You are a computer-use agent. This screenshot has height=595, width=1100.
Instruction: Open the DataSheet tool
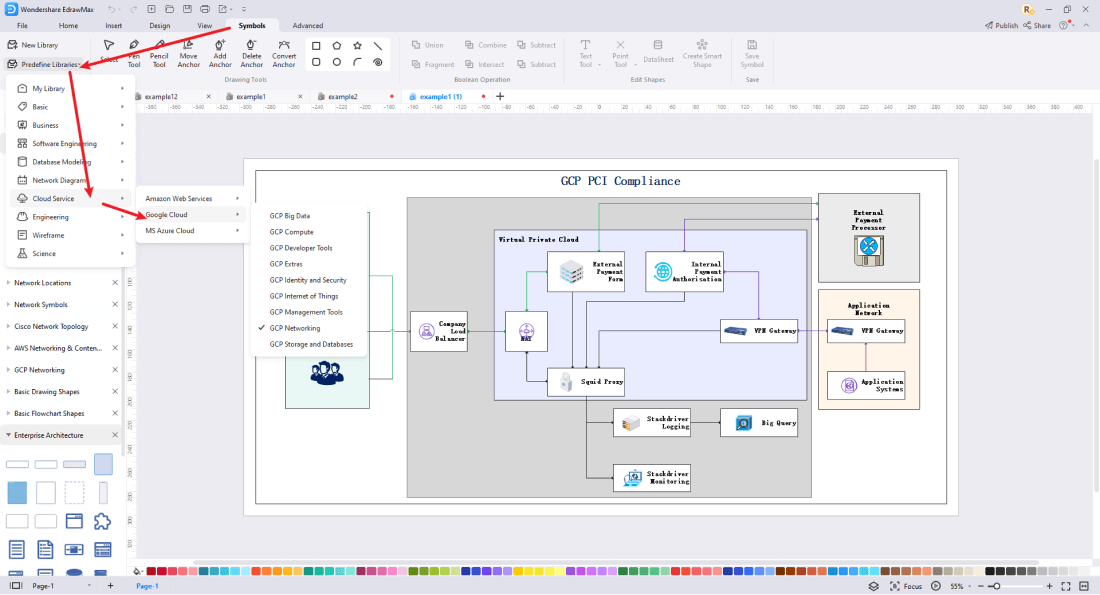click(658, 52)
